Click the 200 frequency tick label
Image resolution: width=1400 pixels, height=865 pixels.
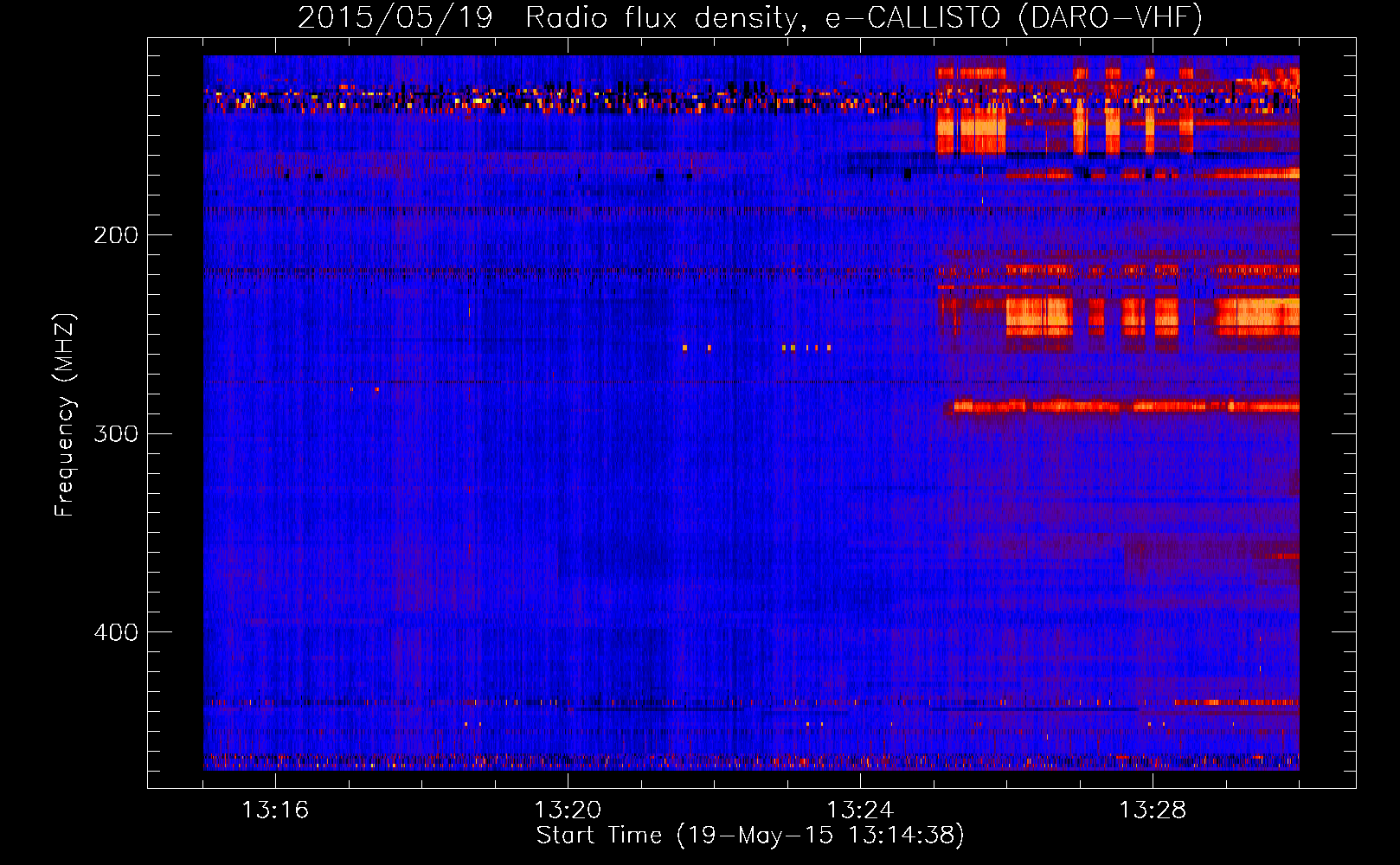pos(116,235)
